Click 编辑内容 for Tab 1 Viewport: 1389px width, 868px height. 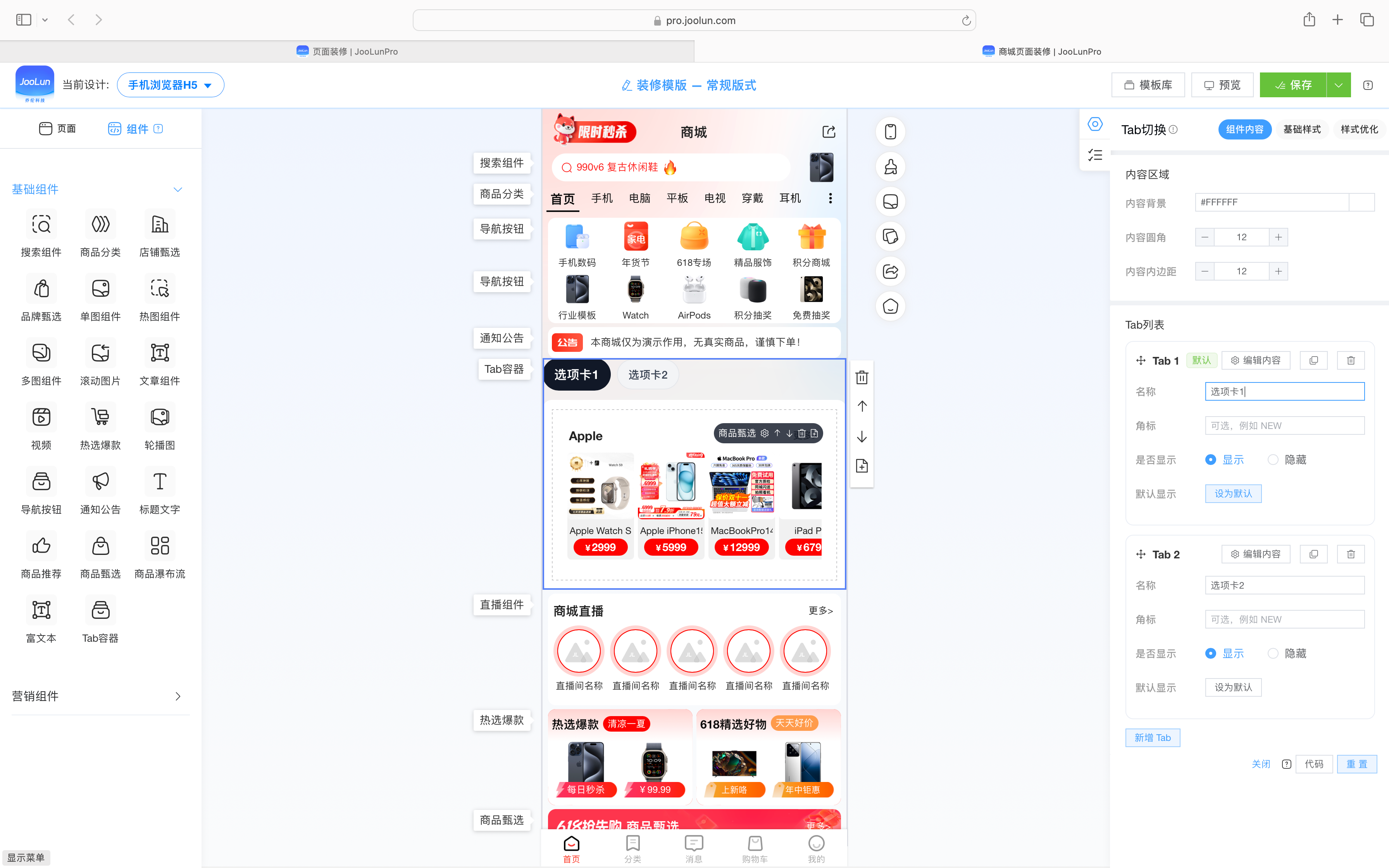(1256, 360)
